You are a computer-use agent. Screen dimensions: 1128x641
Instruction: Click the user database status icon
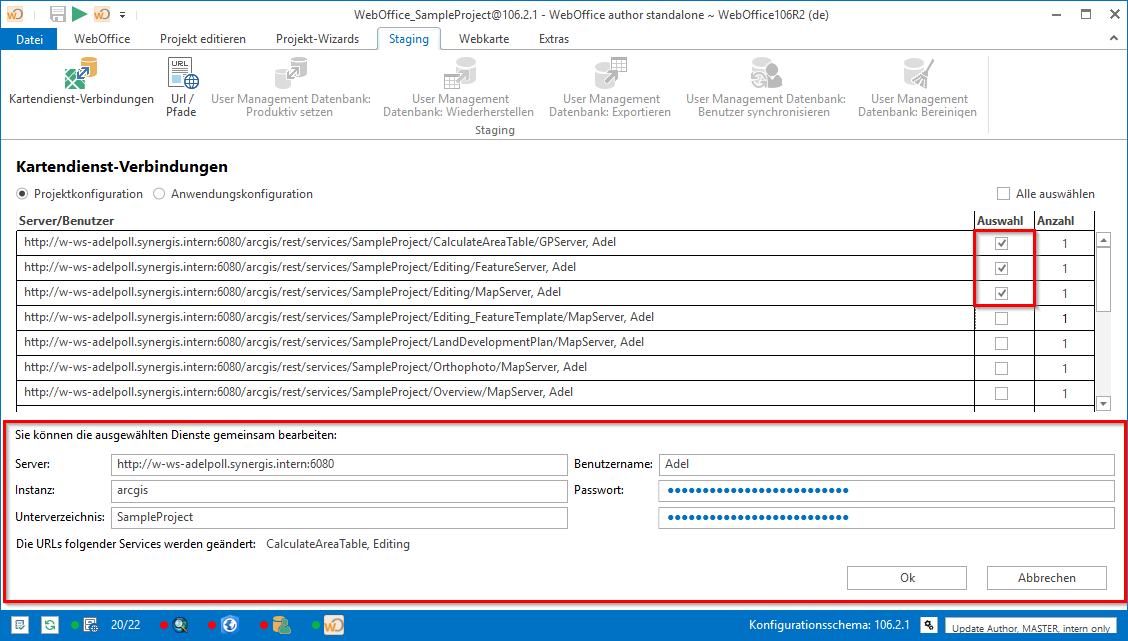click(282, 625)
